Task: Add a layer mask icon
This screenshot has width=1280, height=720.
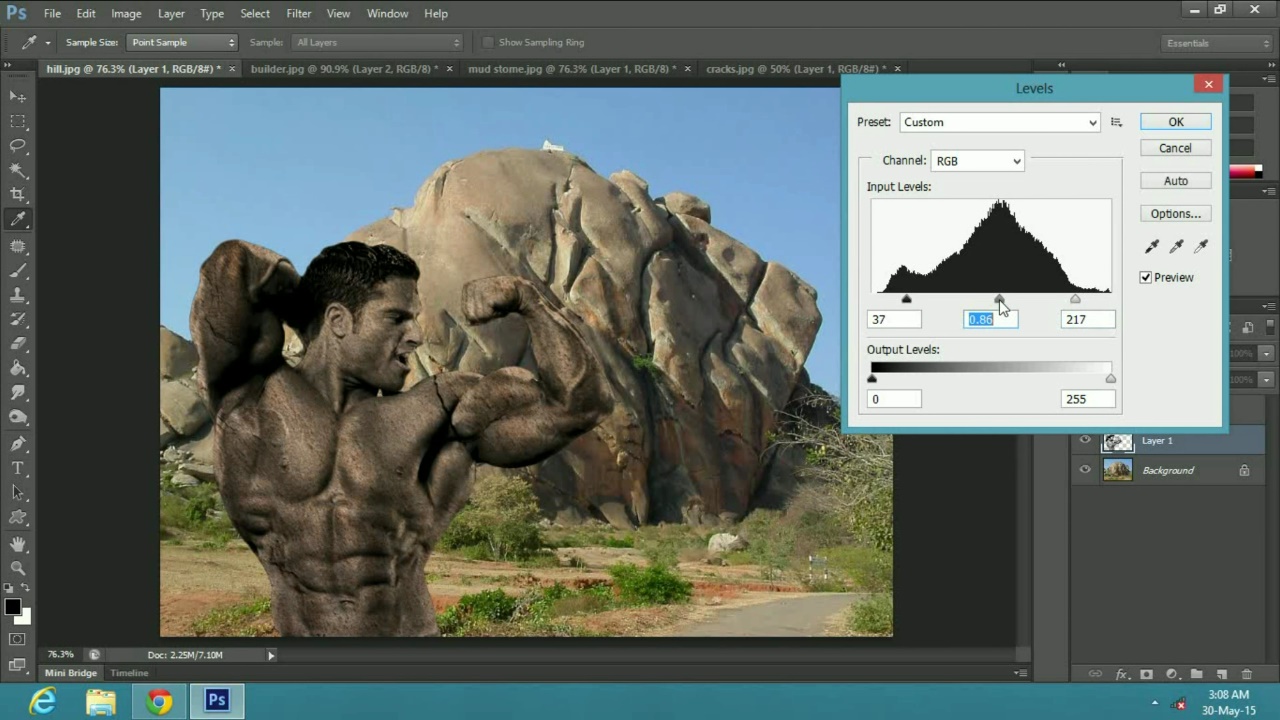Action: click(x=1147, y=675)
